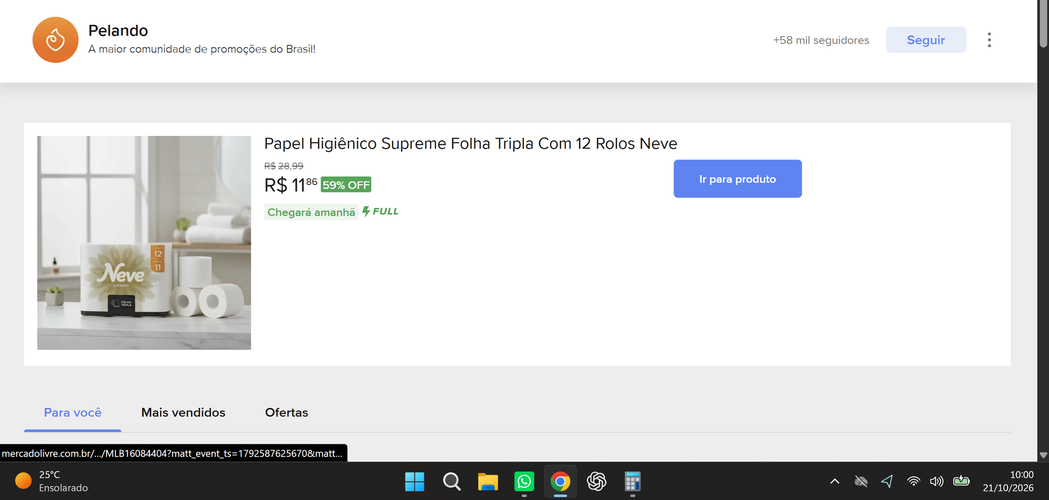Click the orange Pelando logo
The width and height of the screenshot is (1049, 500).
[x=56, y=40]
